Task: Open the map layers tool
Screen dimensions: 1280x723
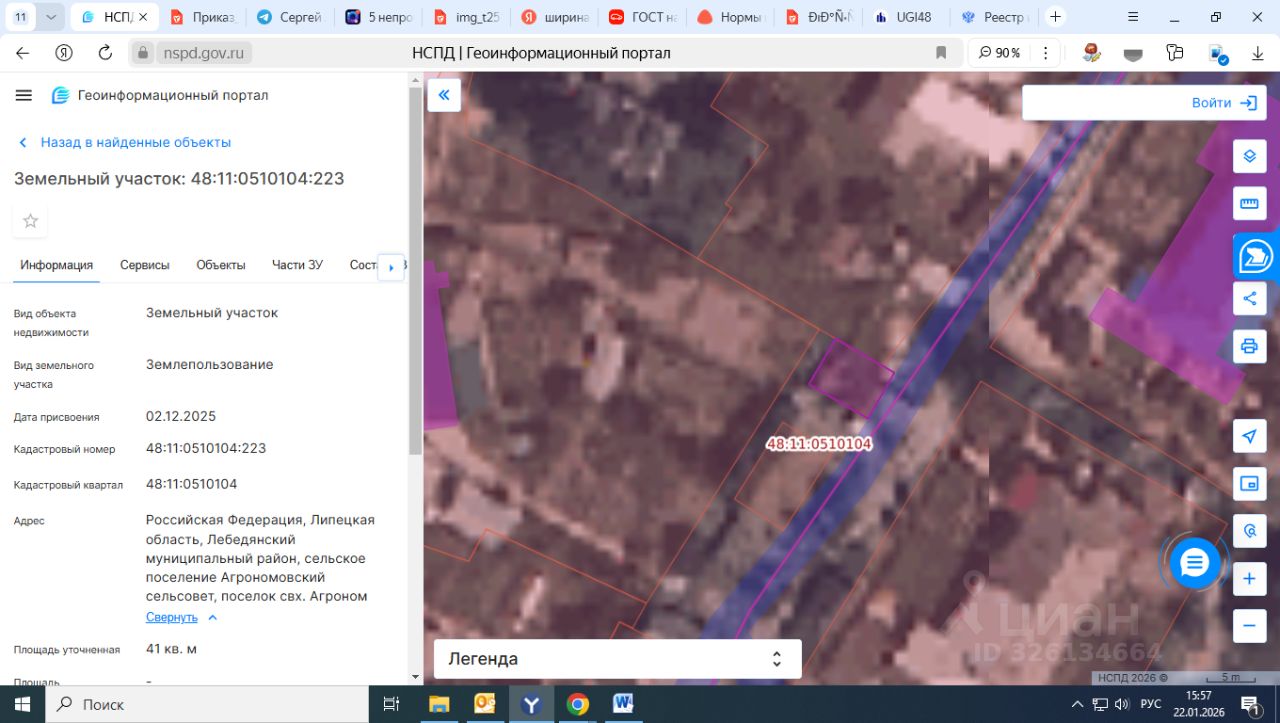Action: click(1249, 157)
